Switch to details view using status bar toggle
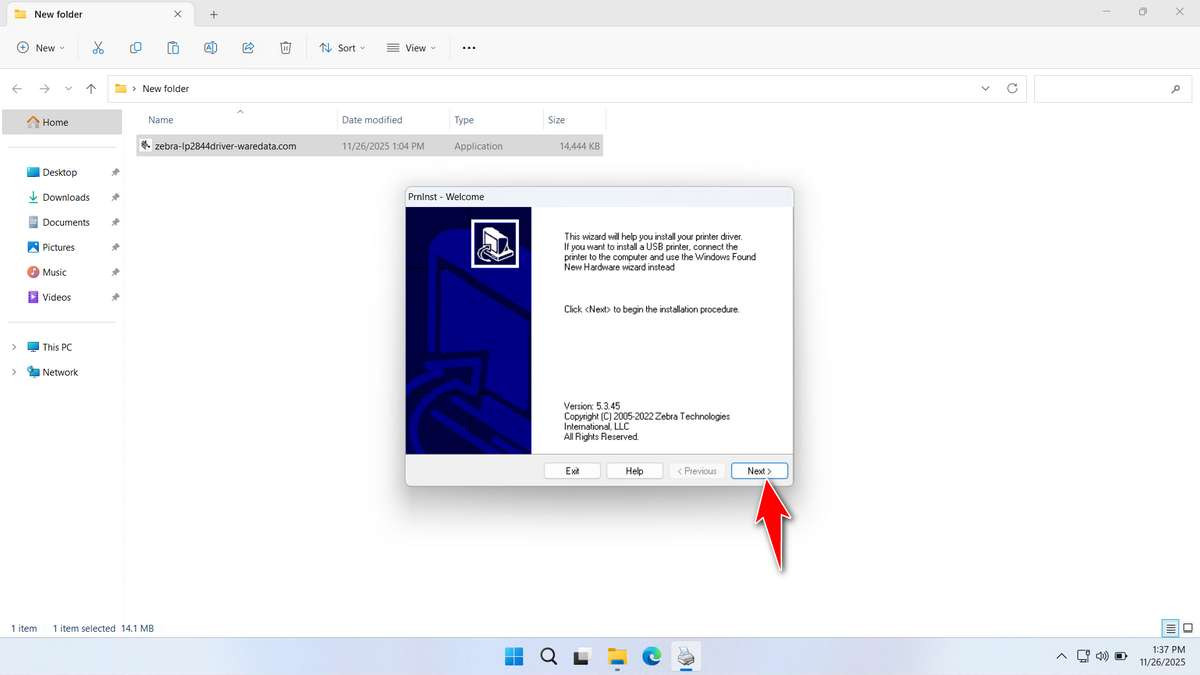 click(x=1169, y=628)
